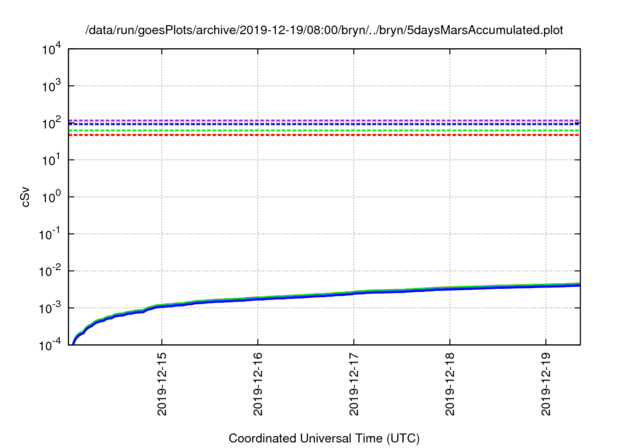The width and height of the screenshot is (640, 448).
Task: Click the 10^1 y-axis tick label
Action: point(52,160)
